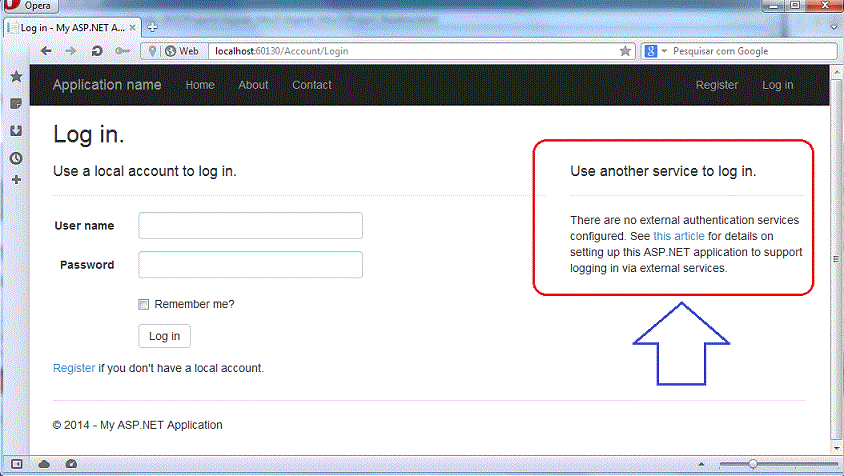Image resolution: width=844 pixels, height=476 pixels.
Task: Close the Log in browser tab
Action: click(x=132, y=27)
